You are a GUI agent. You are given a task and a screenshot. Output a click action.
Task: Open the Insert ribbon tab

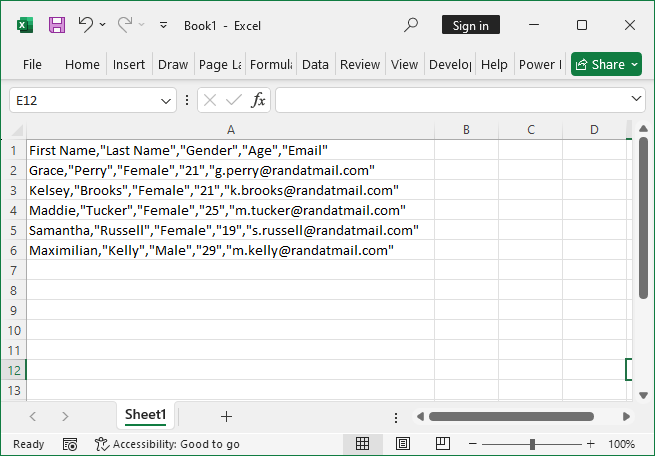tap(129, 64)
